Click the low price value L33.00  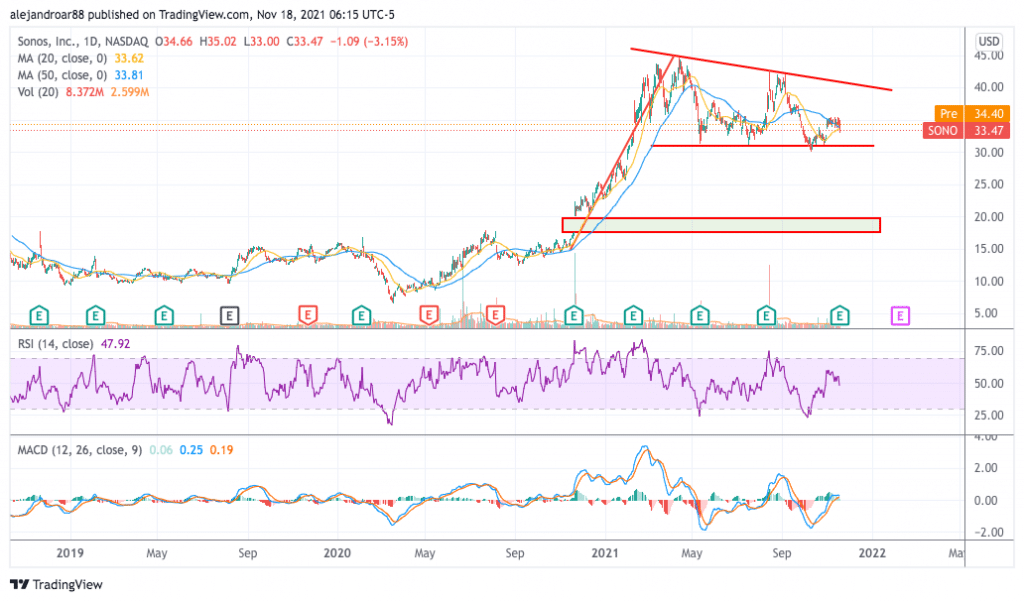(261, 42)
